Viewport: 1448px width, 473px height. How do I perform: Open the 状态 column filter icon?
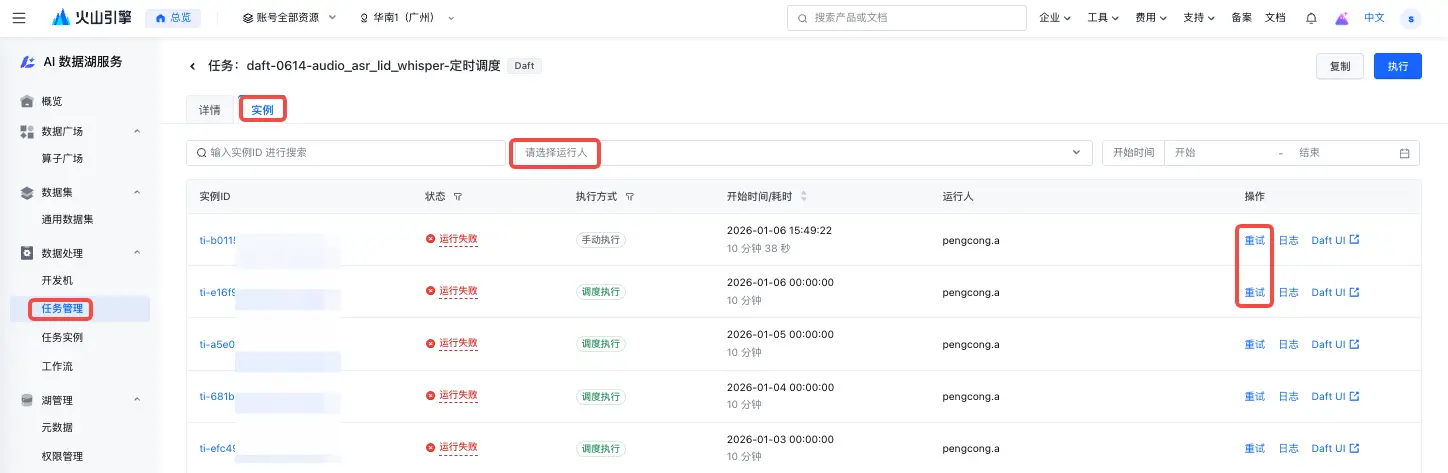pos(457,197)
